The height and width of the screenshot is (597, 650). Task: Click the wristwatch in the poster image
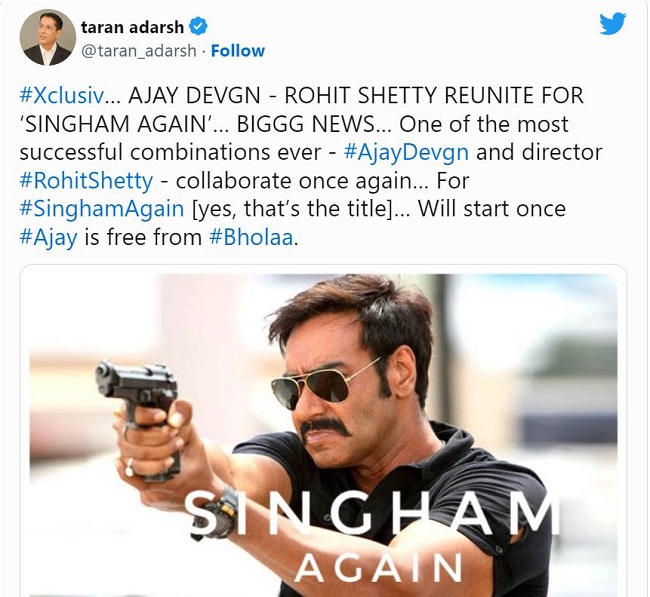coord(218,514)
